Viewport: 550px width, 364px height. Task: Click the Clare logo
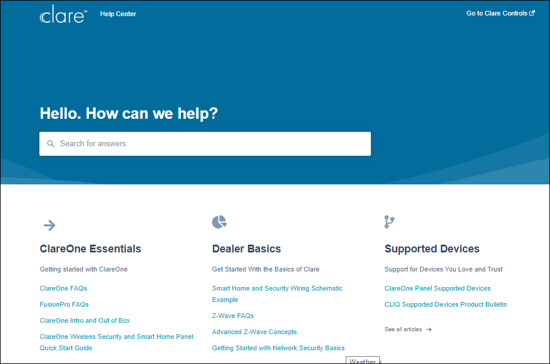(63, 14)
